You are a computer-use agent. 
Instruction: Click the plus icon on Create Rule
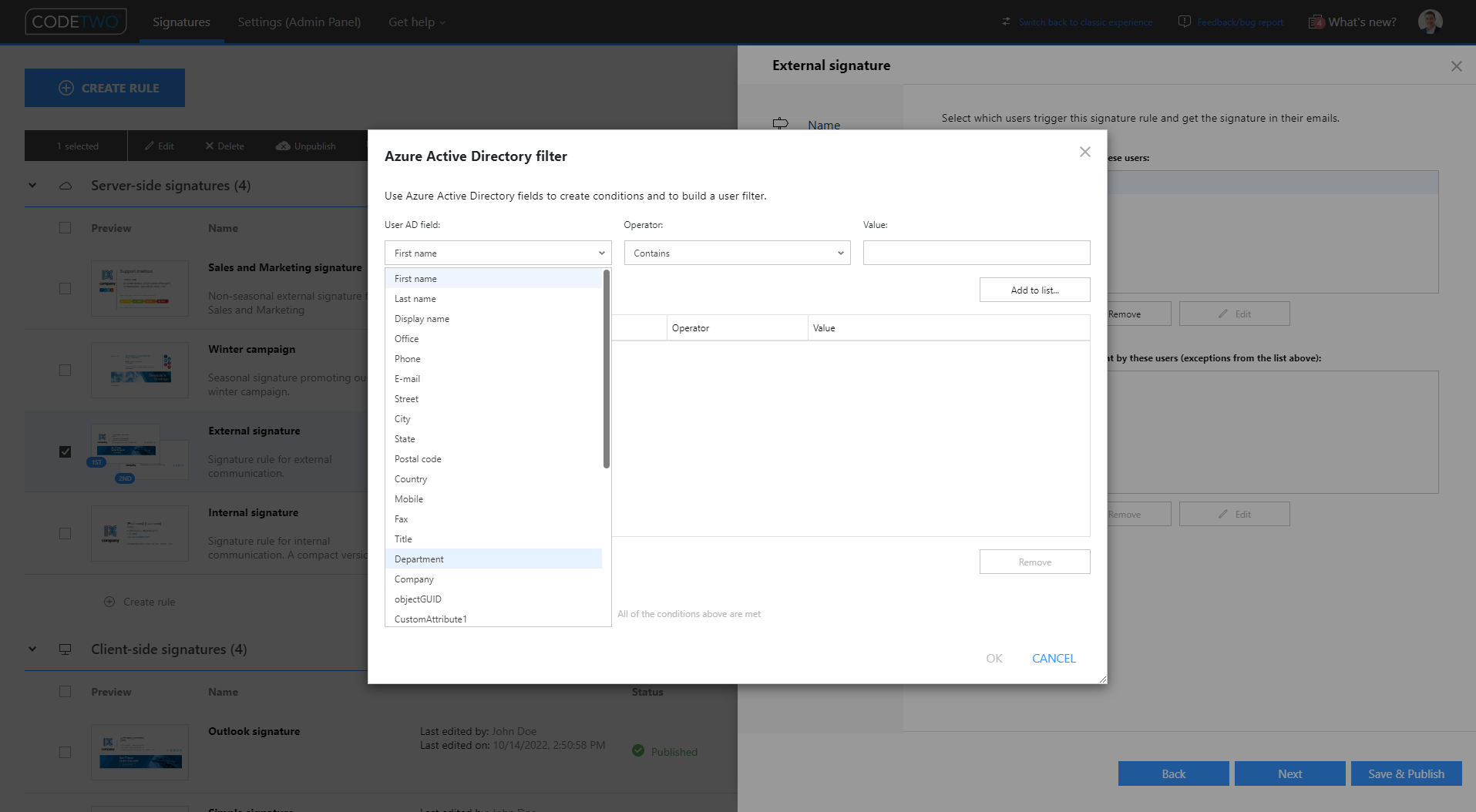point(66,88)
